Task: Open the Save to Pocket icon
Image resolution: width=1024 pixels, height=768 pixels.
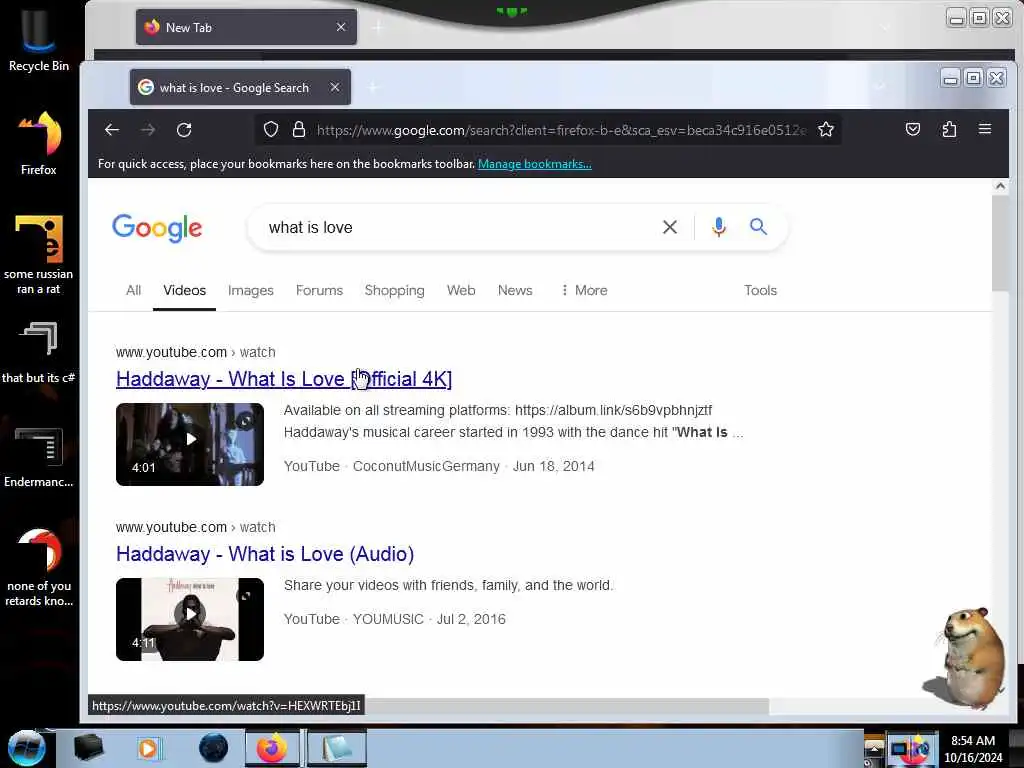Action: click(x=913, y=129)
